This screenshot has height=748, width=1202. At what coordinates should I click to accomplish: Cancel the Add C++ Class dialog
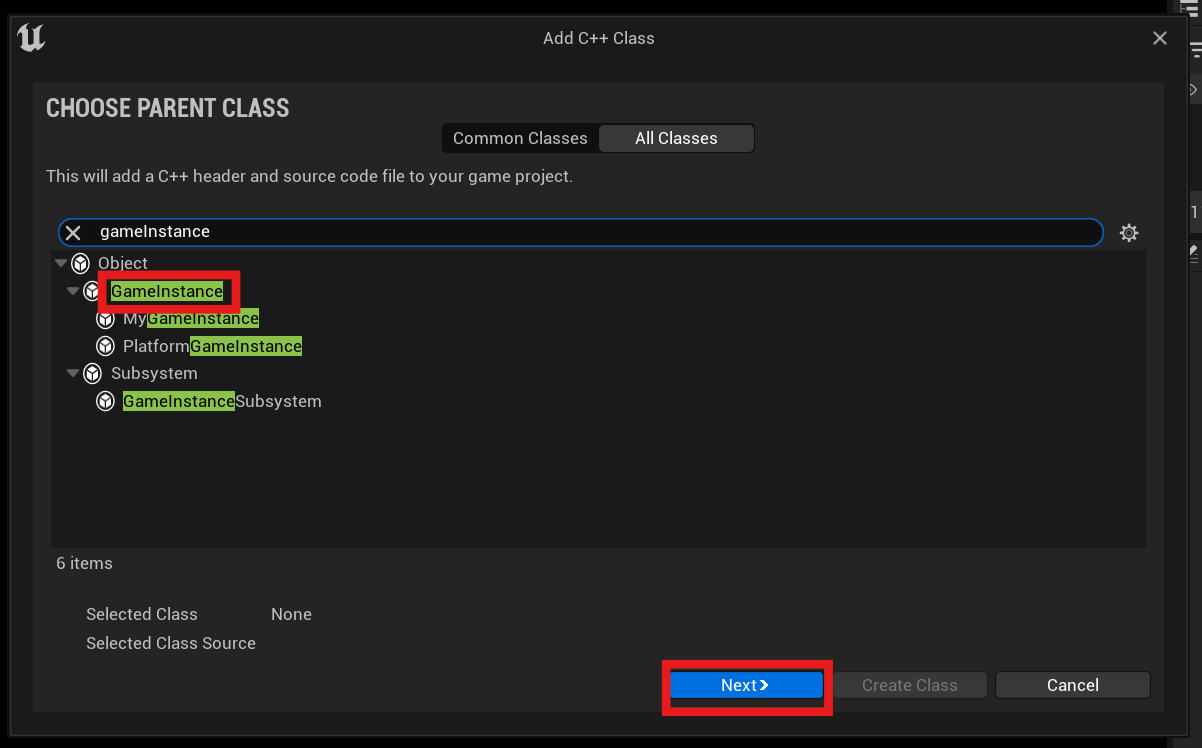[x=1073, y=685]
